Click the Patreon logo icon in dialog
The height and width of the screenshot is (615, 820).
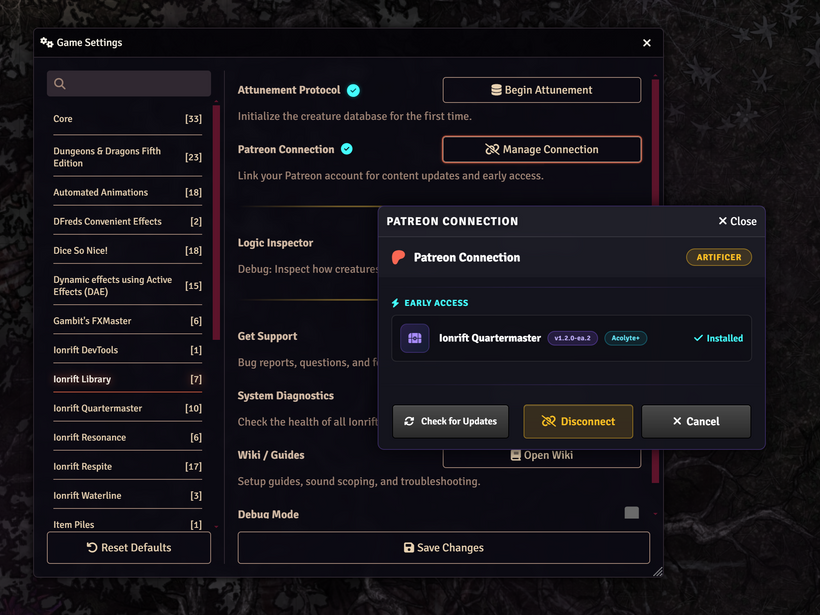coord(400,257)
